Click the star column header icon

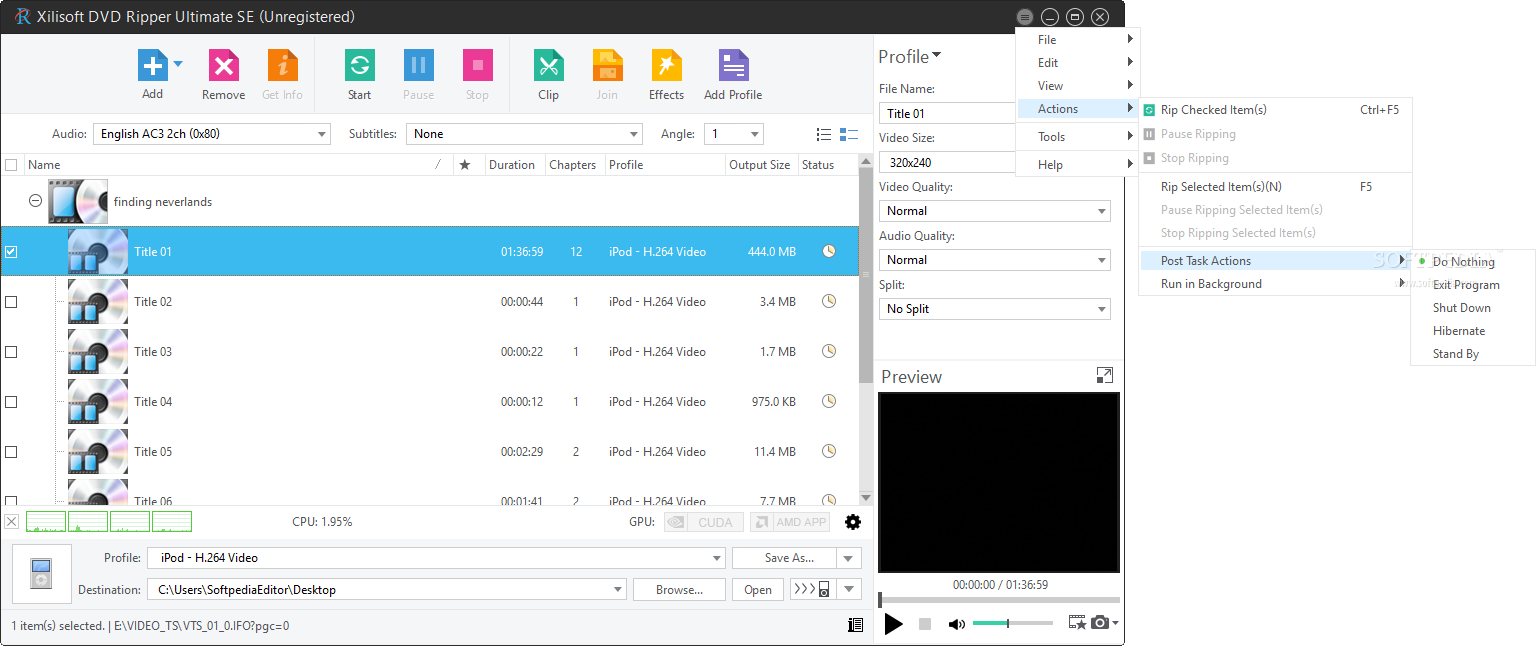coord(464,165)
